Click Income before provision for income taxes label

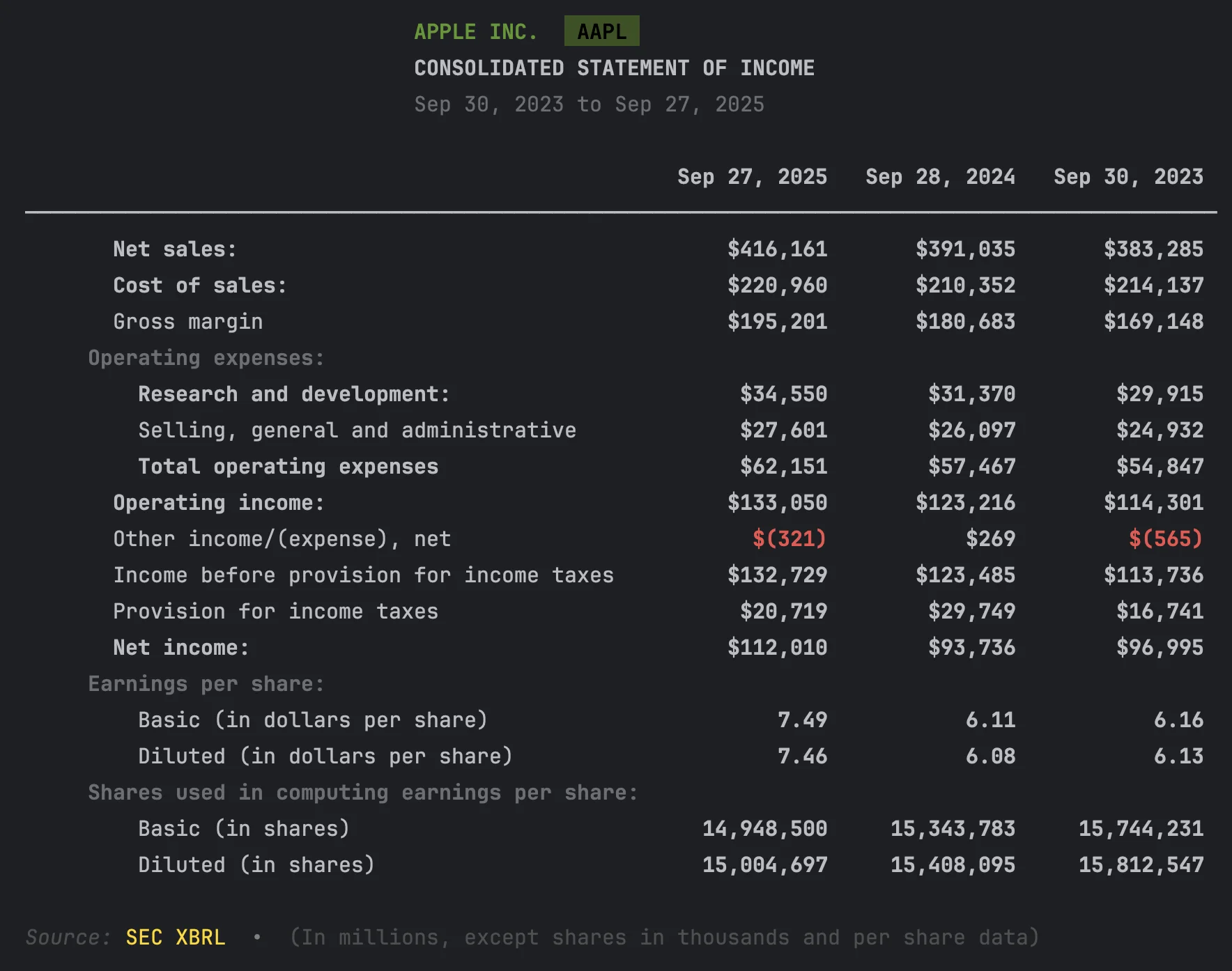point(364,575)
